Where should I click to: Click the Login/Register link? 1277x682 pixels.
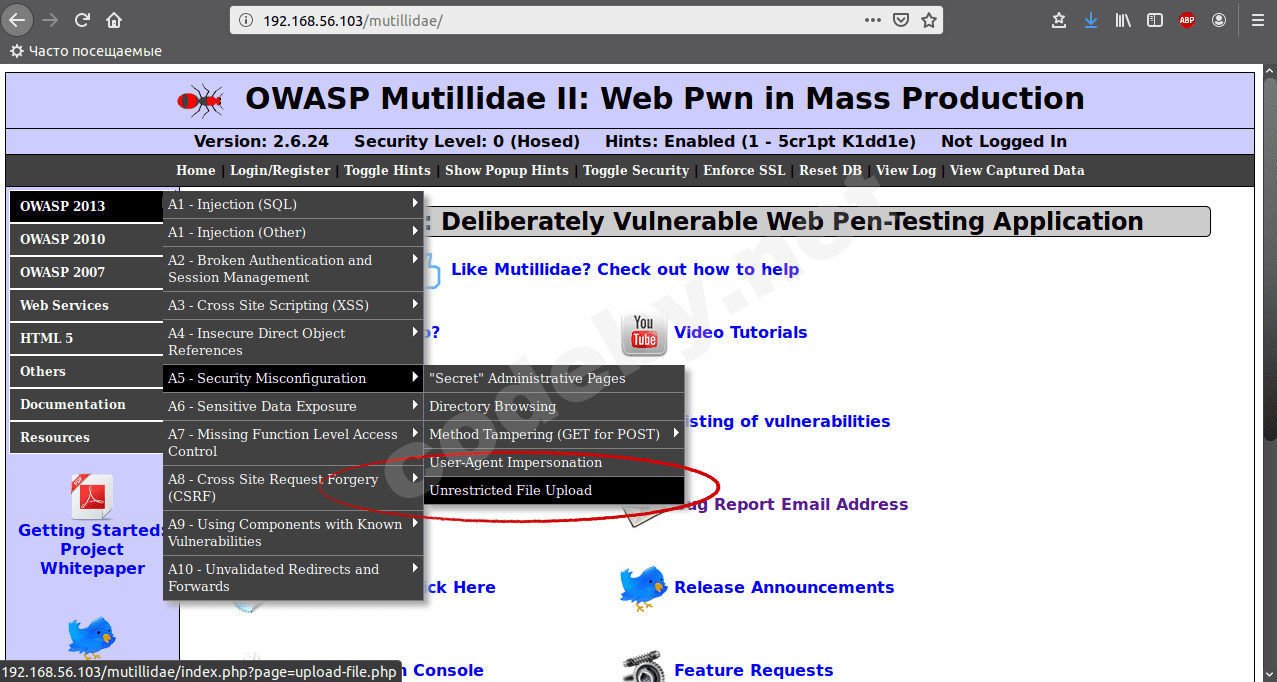(280, 170)
